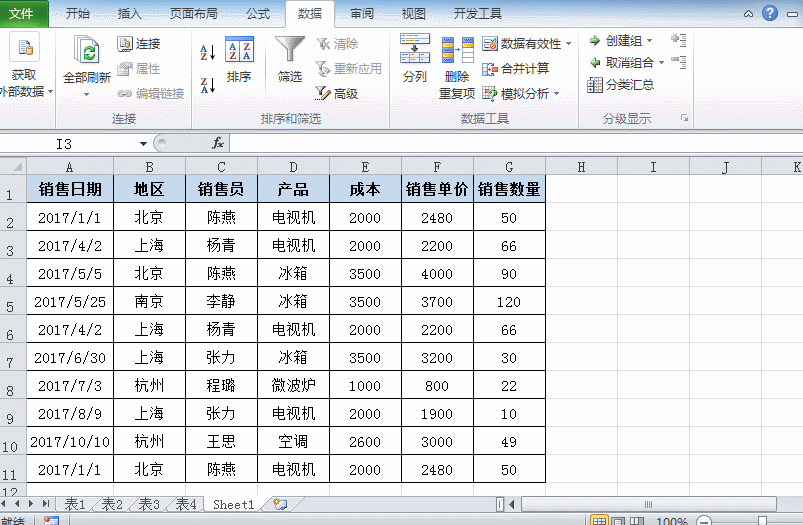This screenshot has width=803, height=525.
Task: Expand the 模拟分析 dropdown arrow
Action: pyautogui.click(x=557, y=93)
